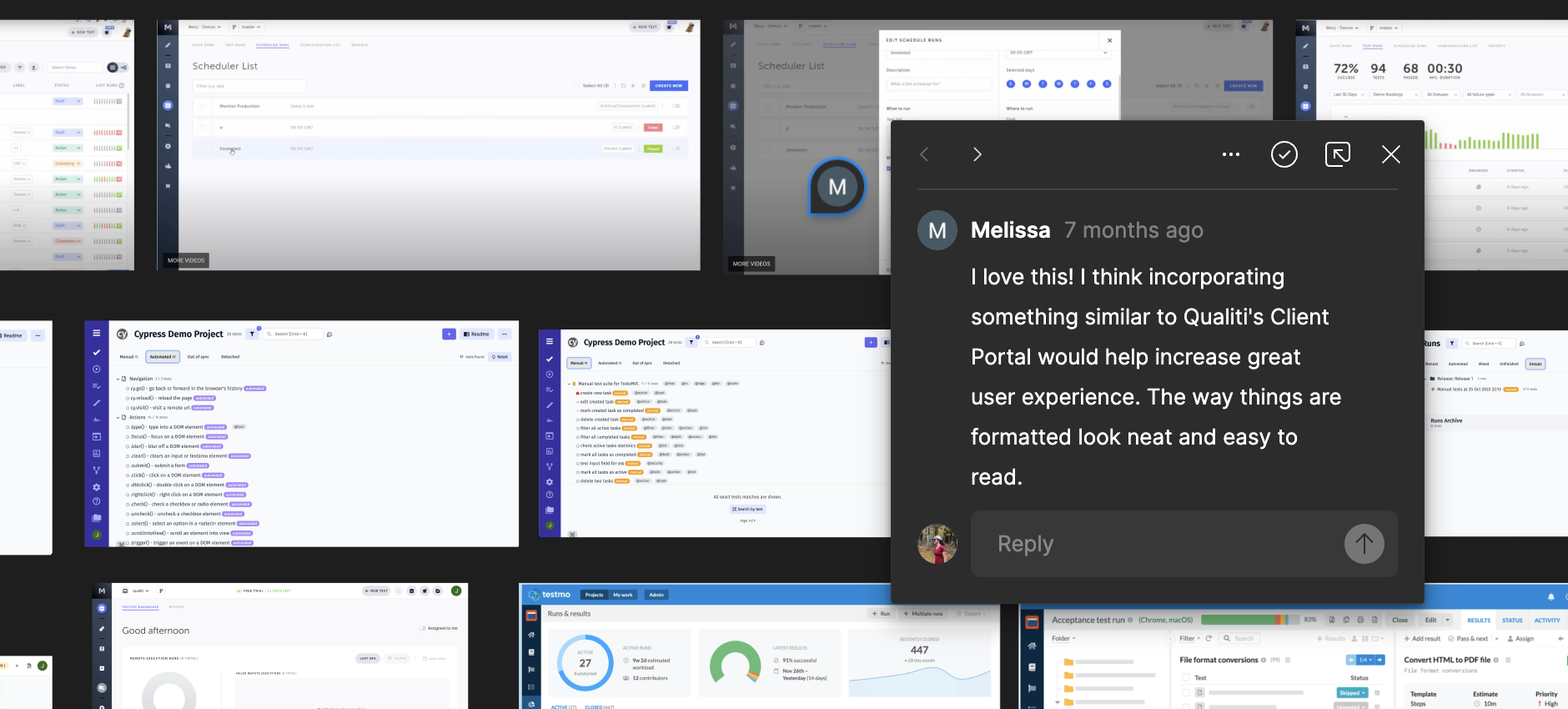The image size is (1568, 709).
Task: Open the 'Out of sync' tab in the left Cypress screenshot
Action: [199, 357]
